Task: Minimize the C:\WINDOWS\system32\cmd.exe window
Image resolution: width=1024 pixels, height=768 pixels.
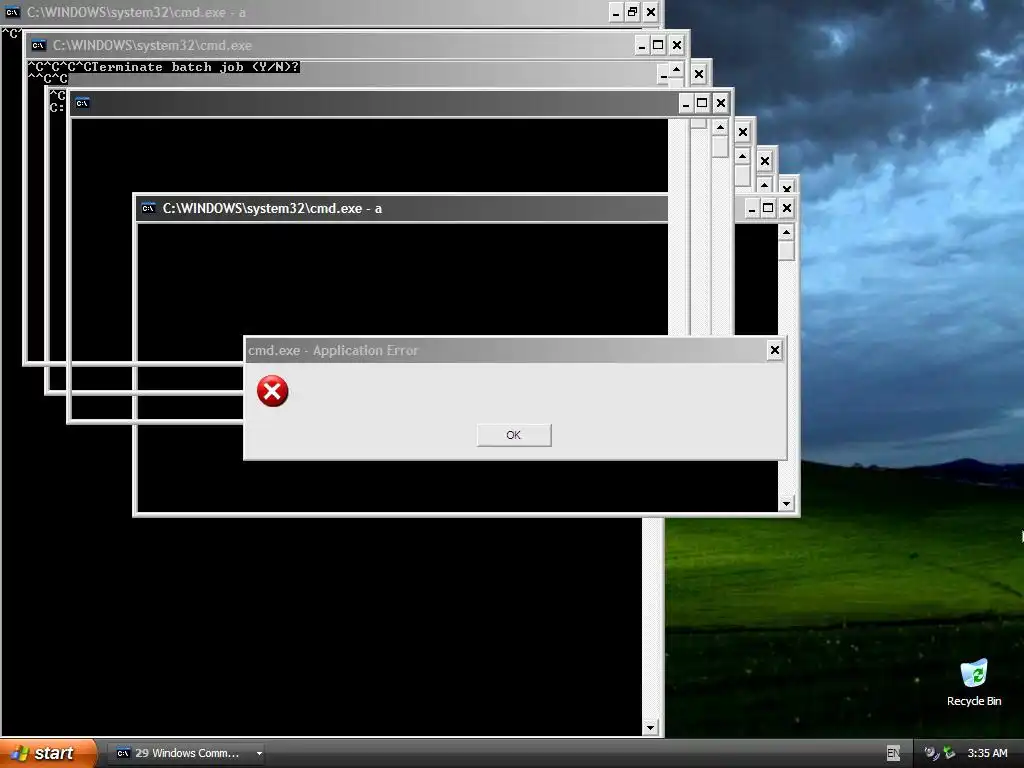Action: coord(641,45)
